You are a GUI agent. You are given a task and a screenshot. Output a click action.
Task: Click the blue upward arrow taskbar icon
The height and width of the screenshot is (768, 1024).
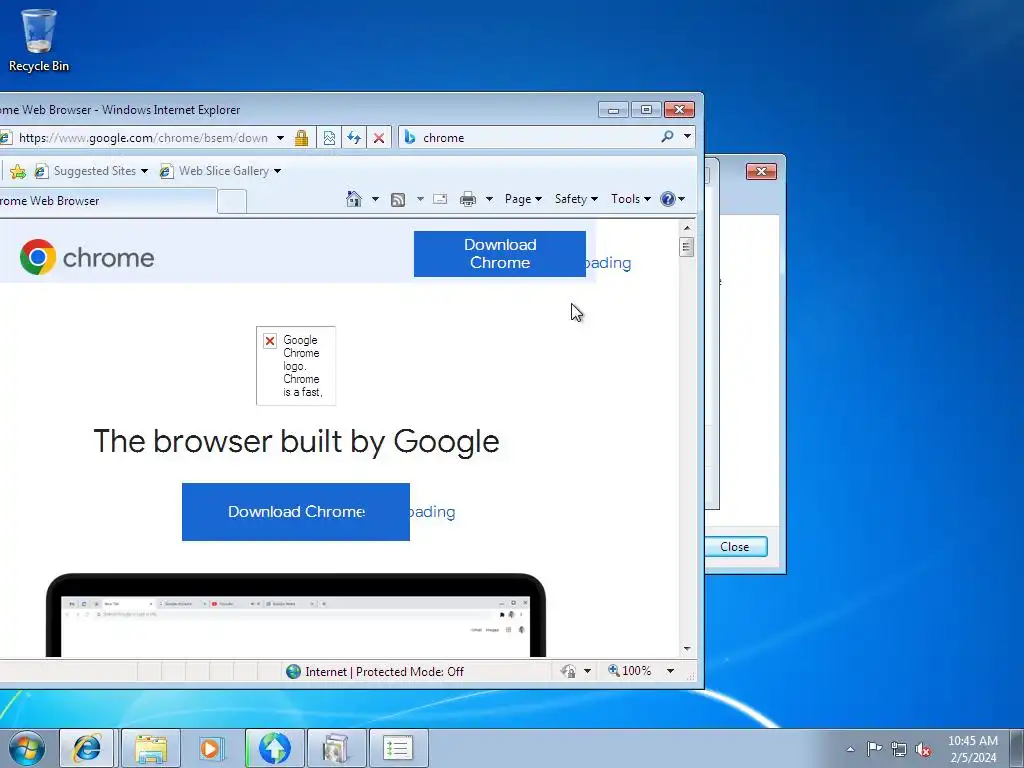(x=274, y=748)
